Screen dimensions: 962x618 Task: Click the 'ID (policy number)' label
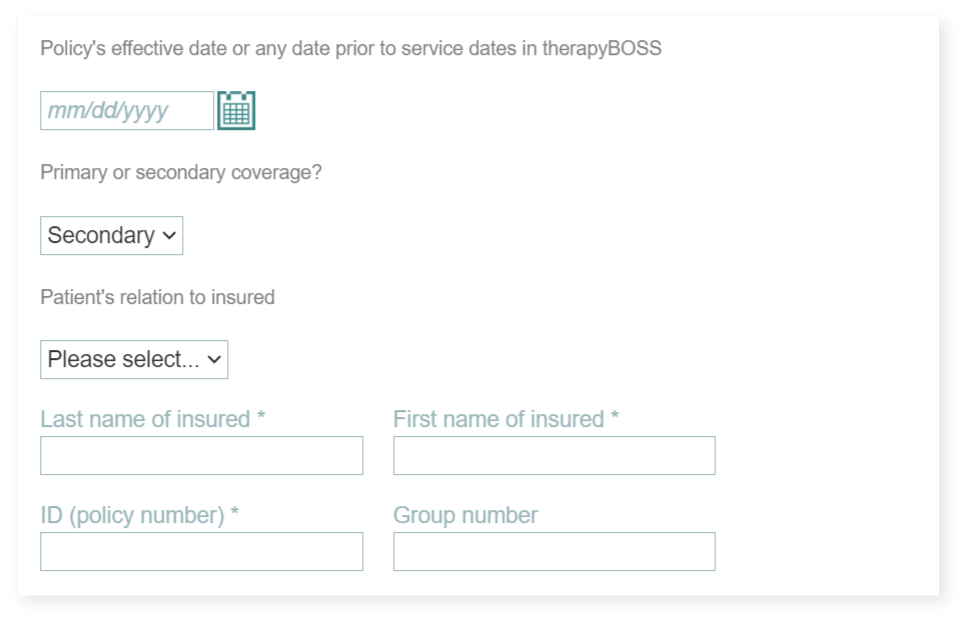(x=132, y=516)
